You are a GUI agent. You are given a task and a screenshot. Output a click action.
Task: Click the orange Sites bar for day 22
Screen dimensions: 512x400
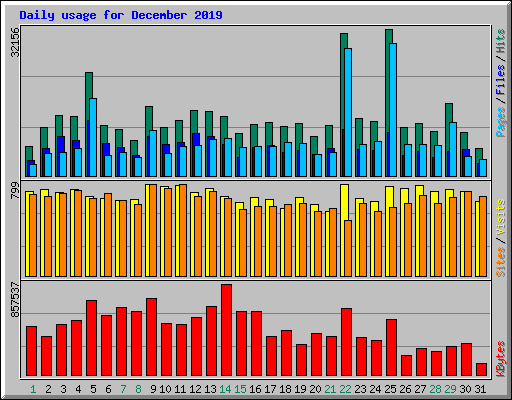point(348,248)
